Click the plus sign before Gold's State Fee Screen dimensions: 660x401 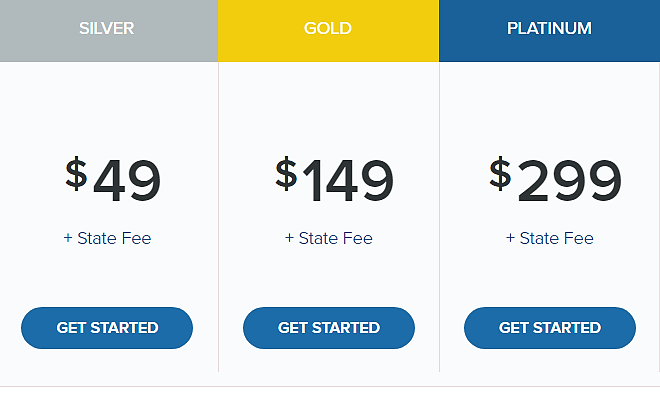coord(289,238)
